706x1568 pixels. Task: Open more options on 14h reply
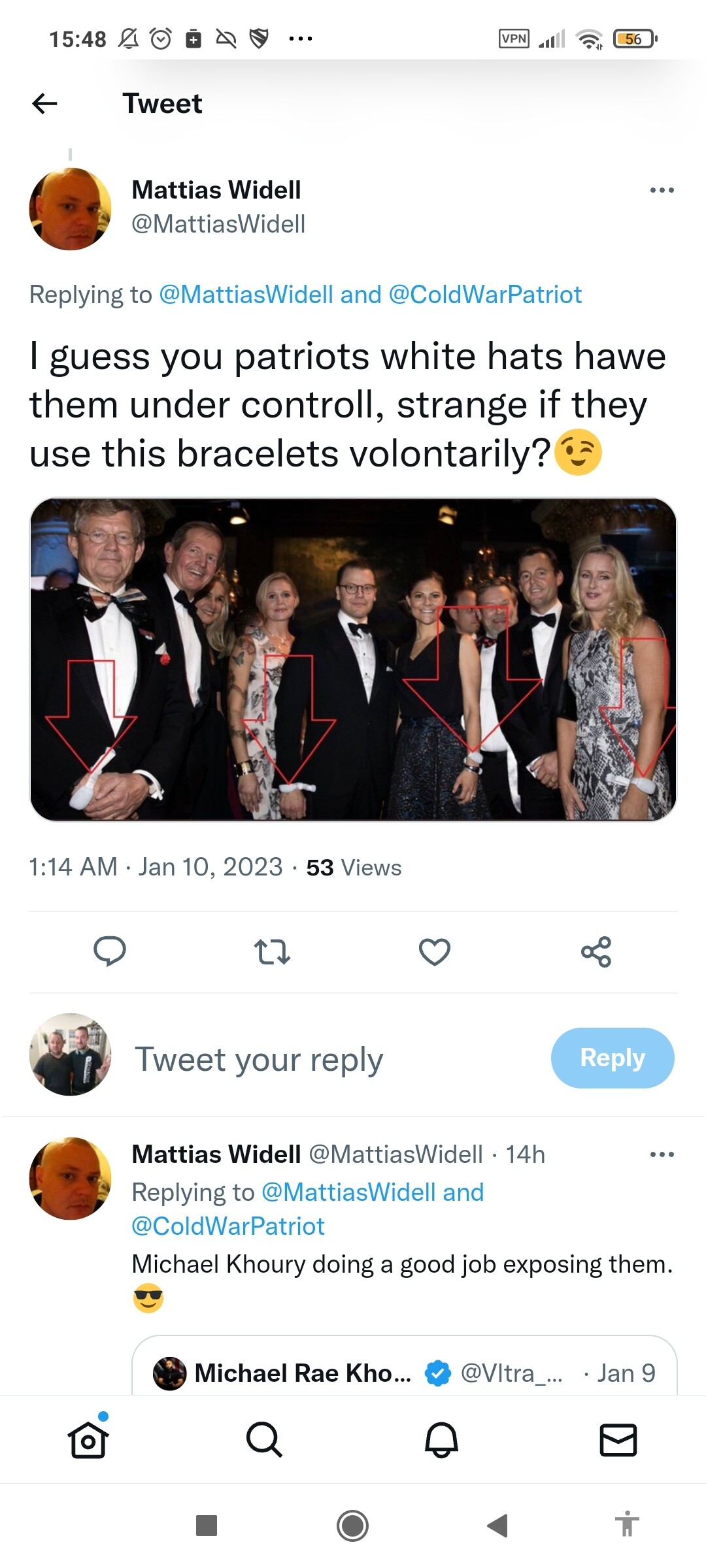click(662, 1154)
